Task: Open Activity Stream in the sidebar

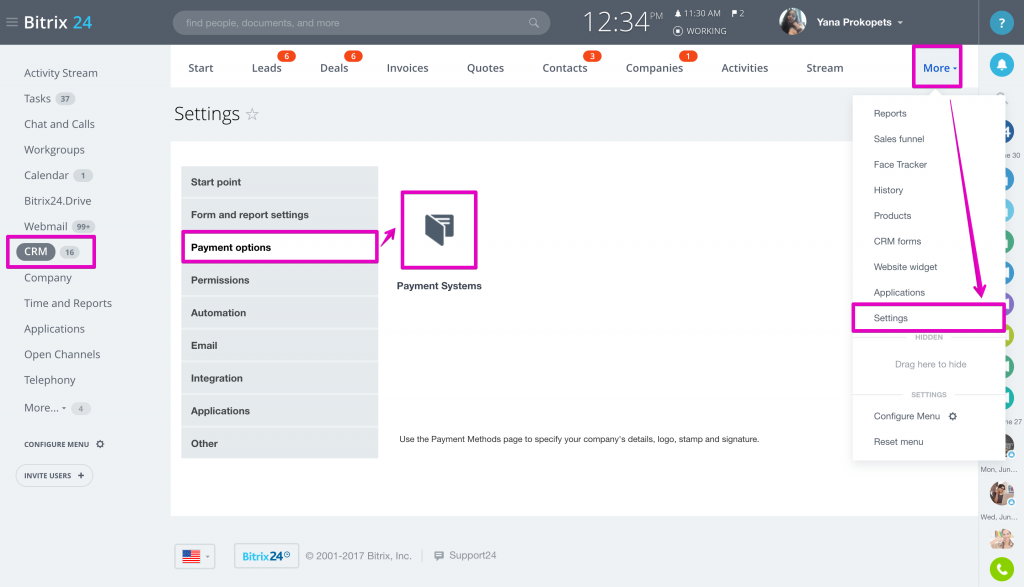Action: coord(61,73)
